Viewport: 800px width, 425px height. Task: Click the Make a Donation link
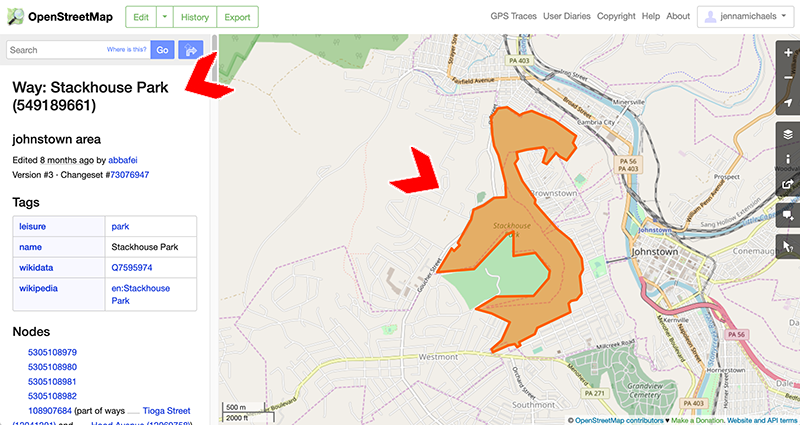697,420
